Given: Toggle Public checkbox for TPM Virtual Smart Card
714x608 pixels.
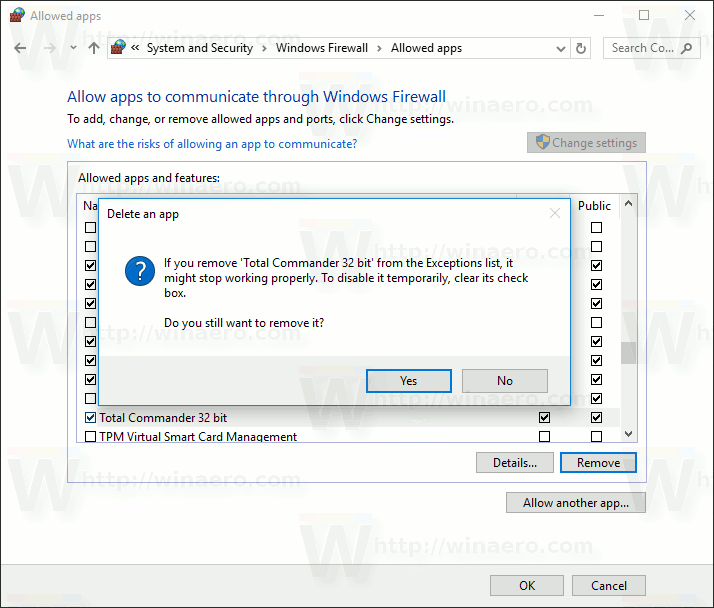Looking at the screenshot, I should pyautogui.click(x=596, y=436).
